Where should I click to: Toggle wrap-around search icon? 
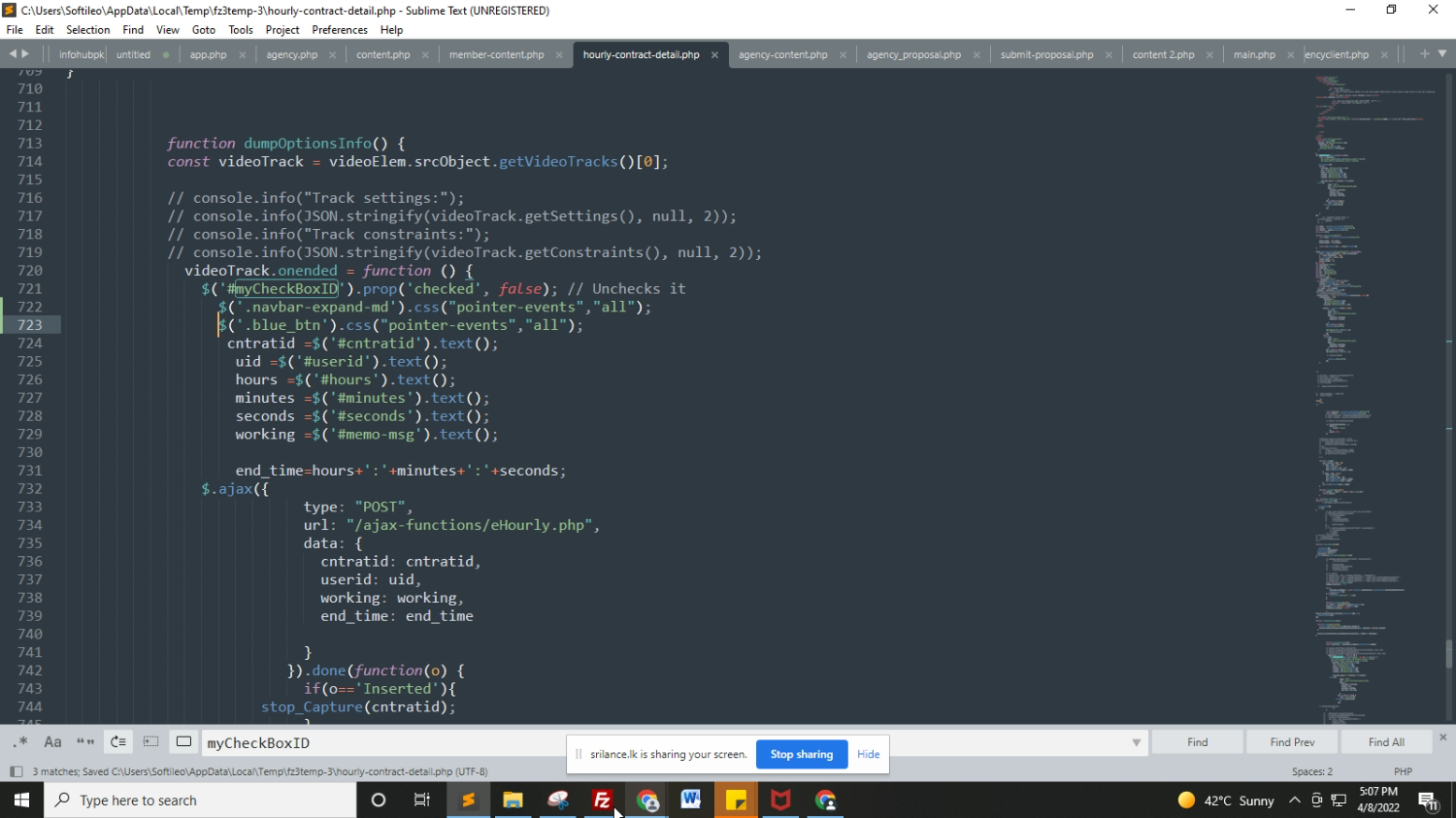pyautogui.click(x=118, y=742)
